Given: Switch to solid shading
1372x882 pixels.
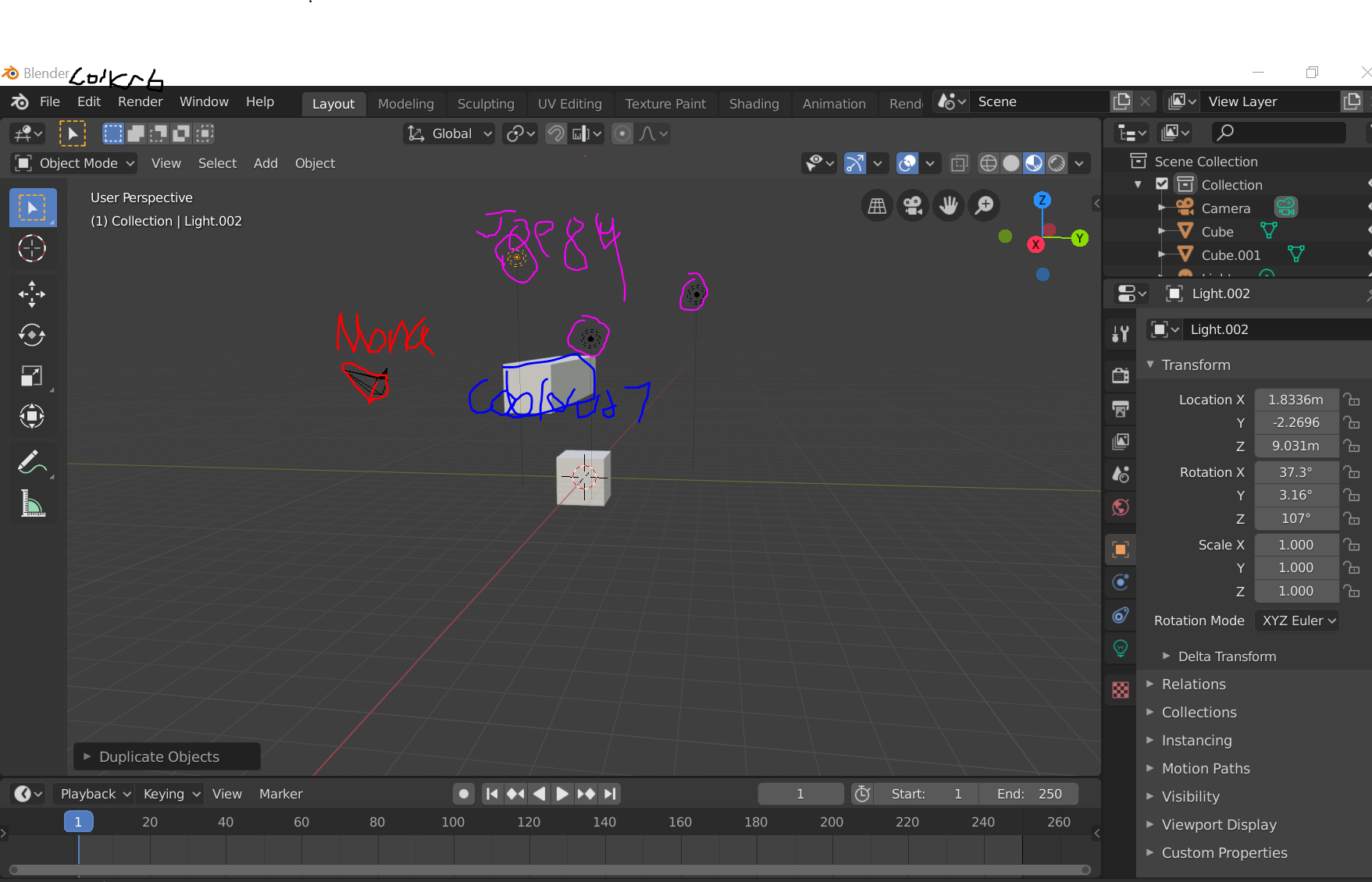Looking at the screenshot, I should coord(1011,163).
